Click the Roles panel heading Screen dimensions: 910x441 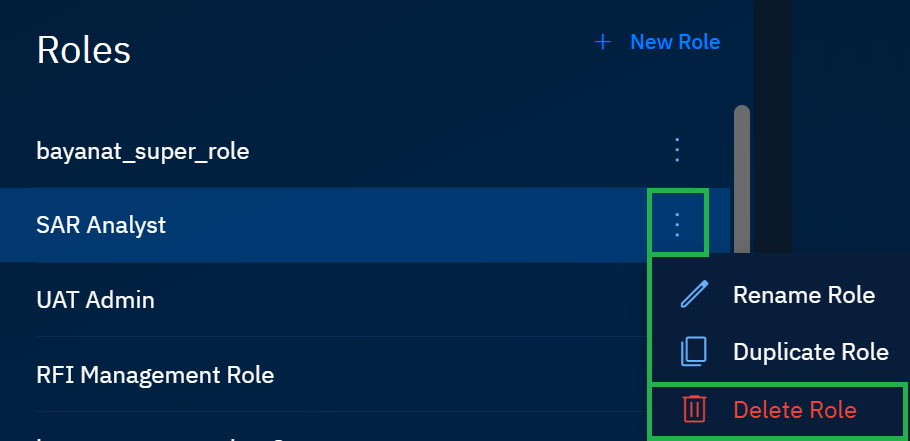[x=84, y=49]
